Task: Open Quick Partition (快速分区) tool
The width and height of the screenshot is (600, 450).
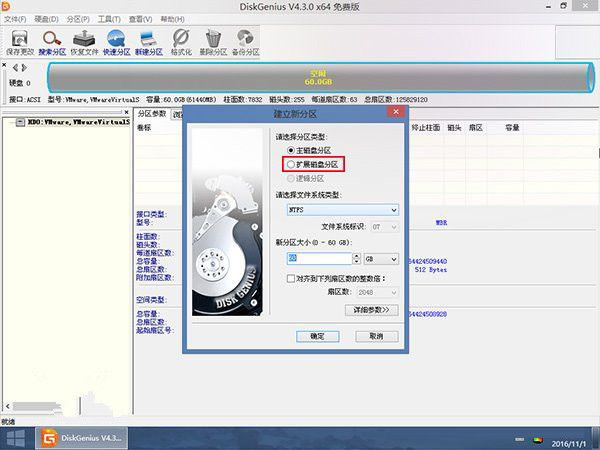Action: (116, 42)
